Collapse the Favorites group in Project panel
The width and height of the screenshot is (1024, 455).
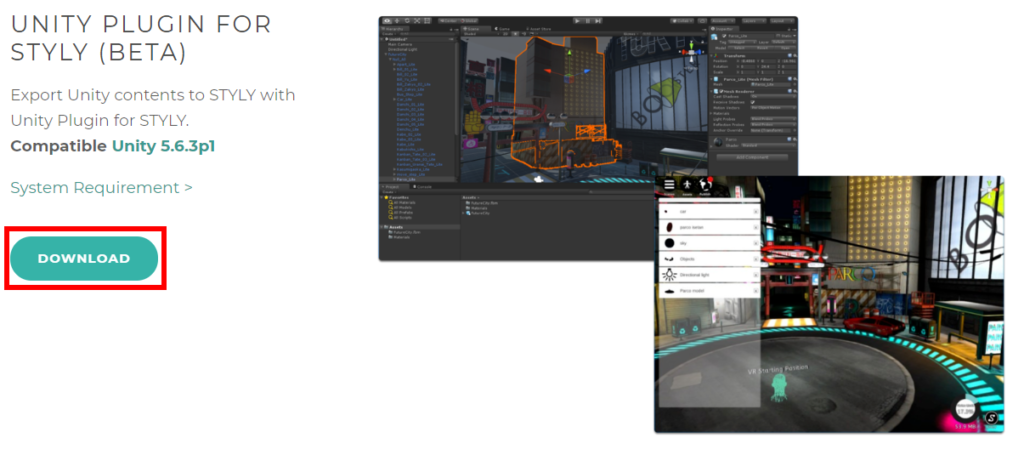pyautogui.click(x=381, y=198)
